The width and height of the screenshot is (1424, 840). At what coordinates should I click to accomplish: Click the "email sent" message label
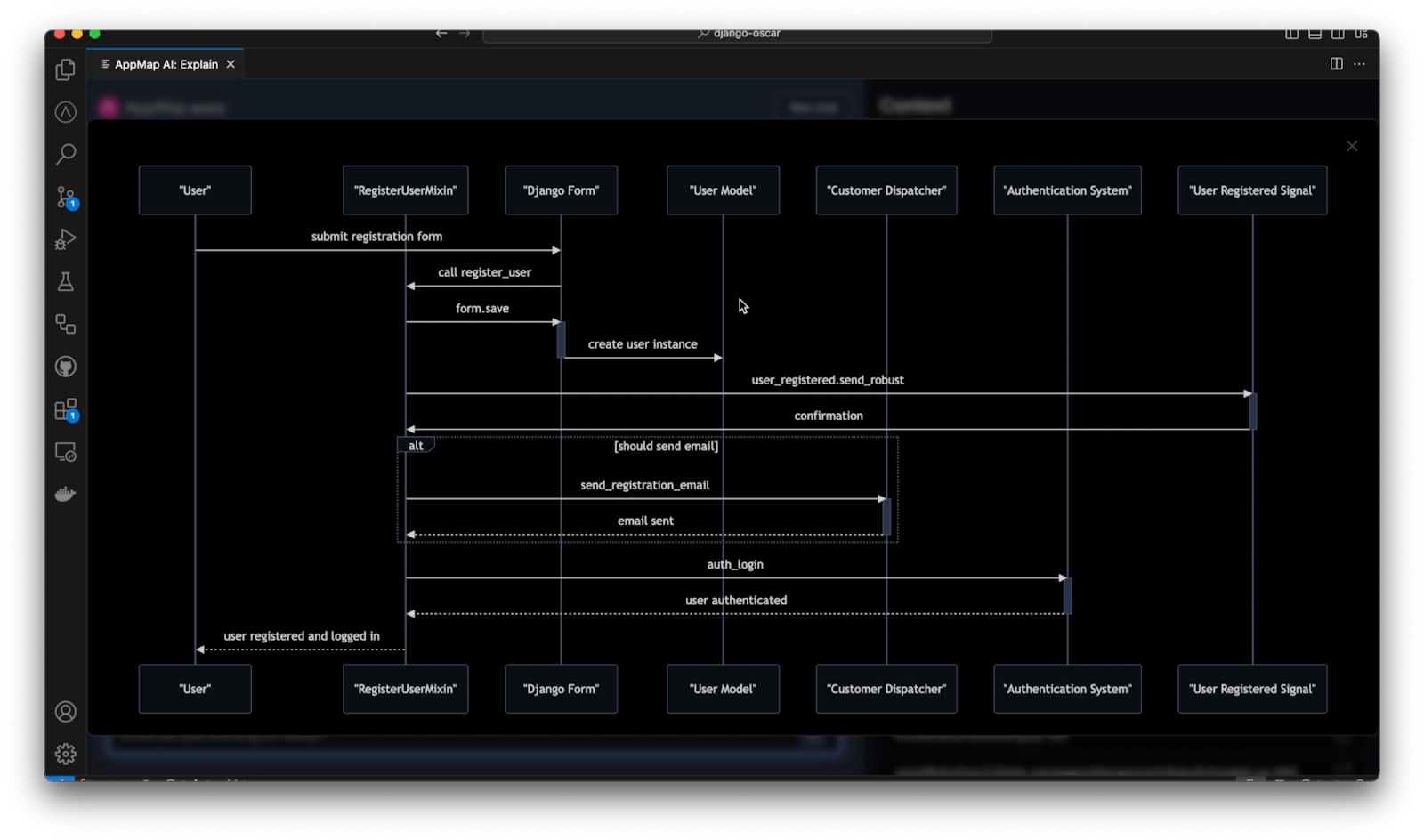click(x=645, y=521)
